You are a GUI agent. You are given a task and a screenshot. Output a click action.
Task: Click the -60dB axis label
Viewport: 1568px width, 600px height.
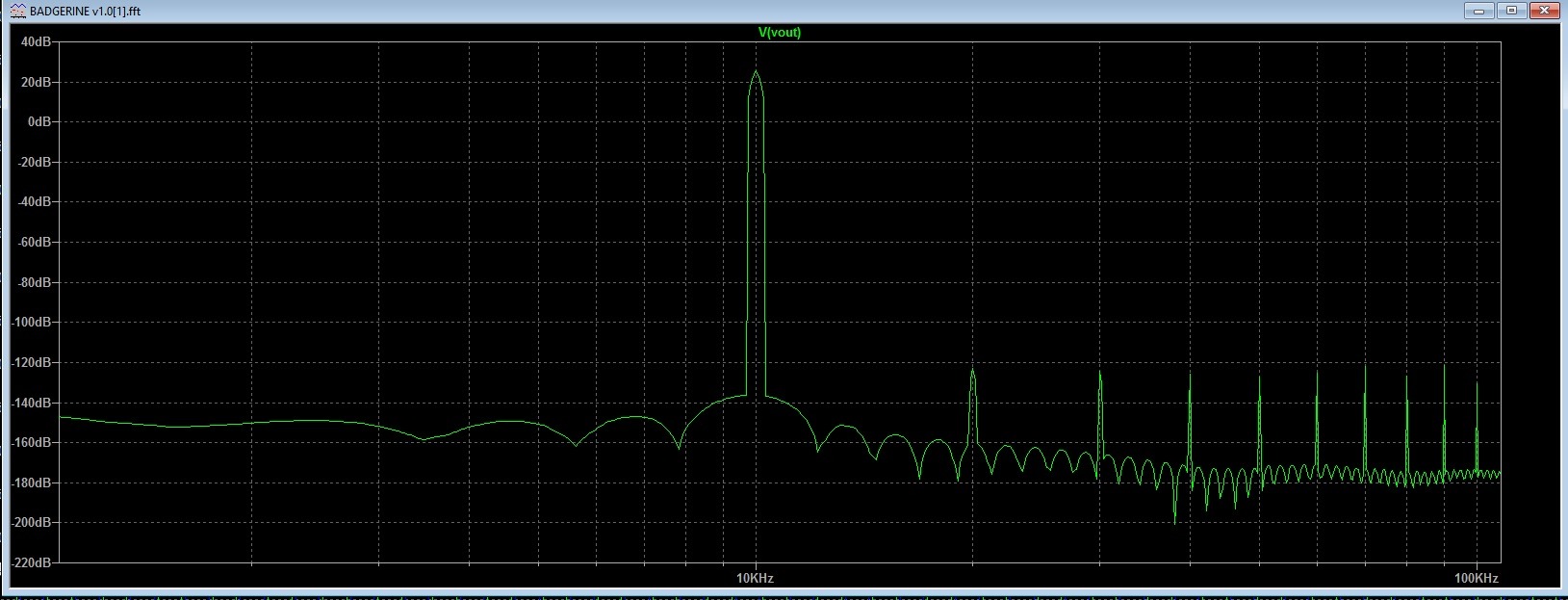(34, 243)
